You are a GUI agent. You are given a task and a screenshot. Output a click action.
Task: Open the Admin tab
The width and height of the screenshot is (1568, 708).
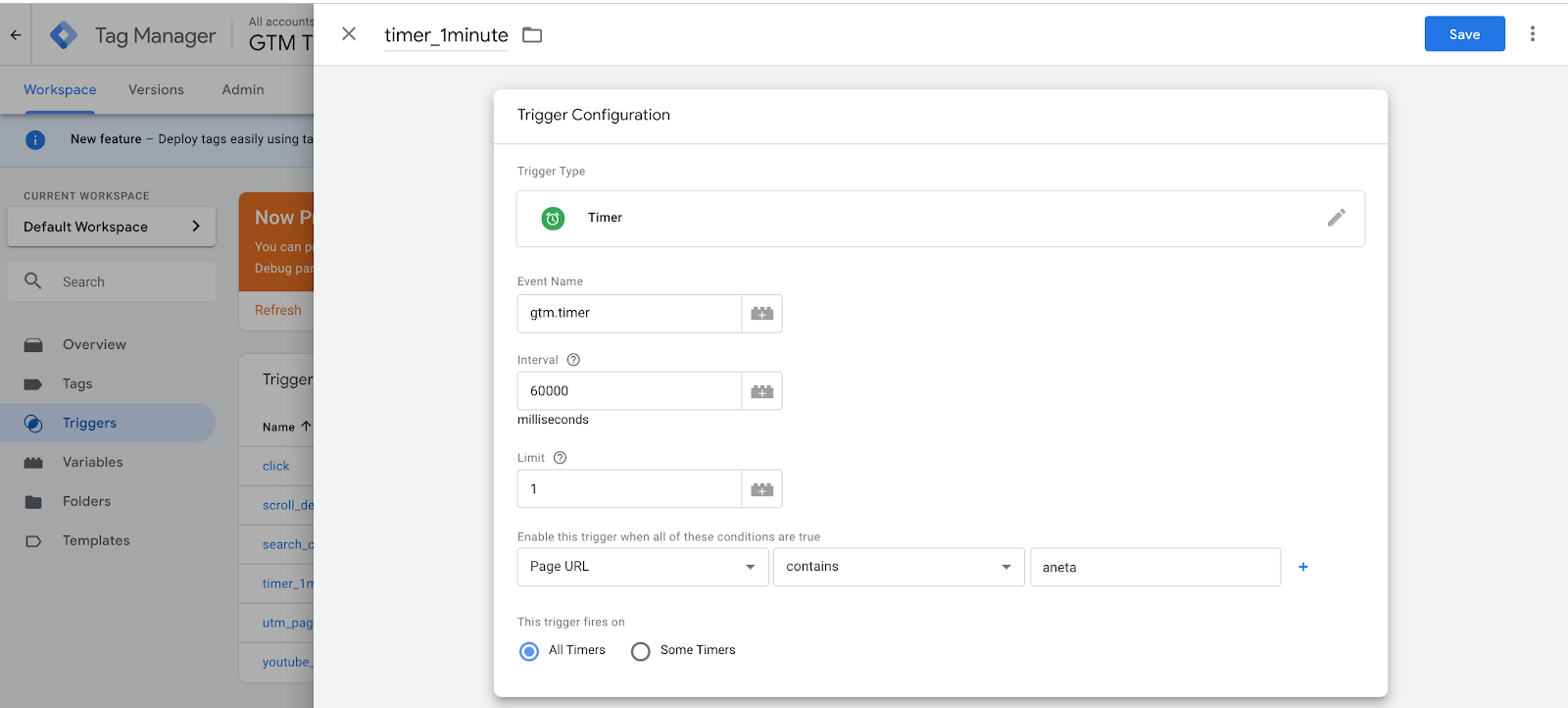pos(243,90)
